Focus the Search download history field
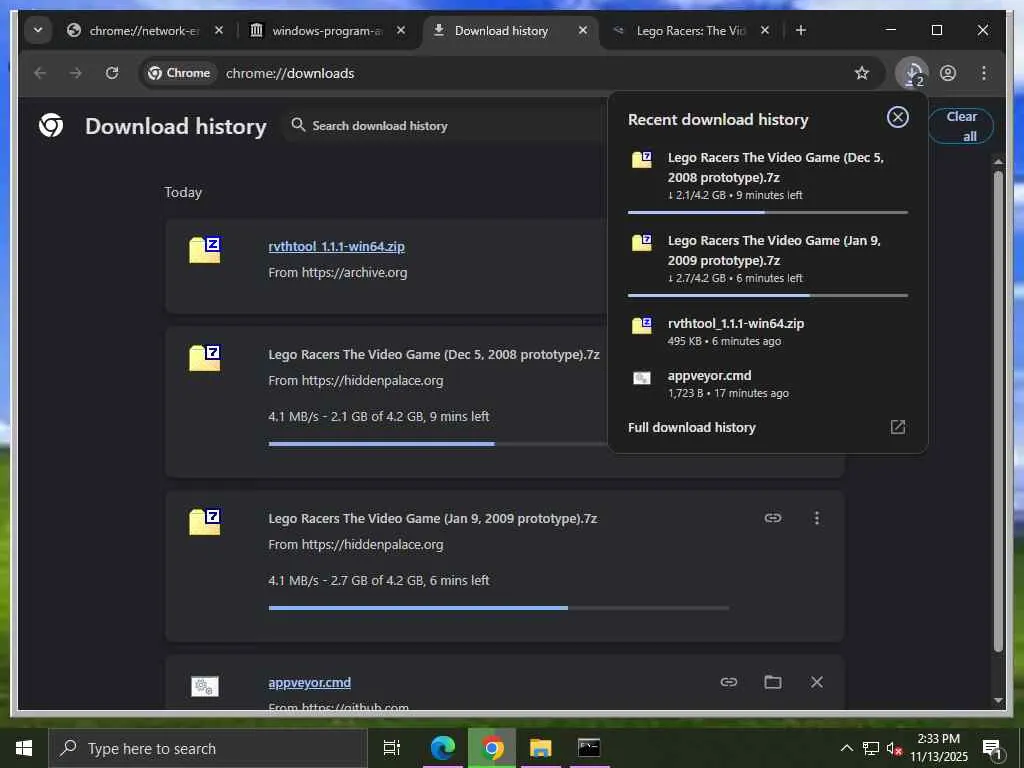This screenshot has height=768, width=1024. pos(444,125)
